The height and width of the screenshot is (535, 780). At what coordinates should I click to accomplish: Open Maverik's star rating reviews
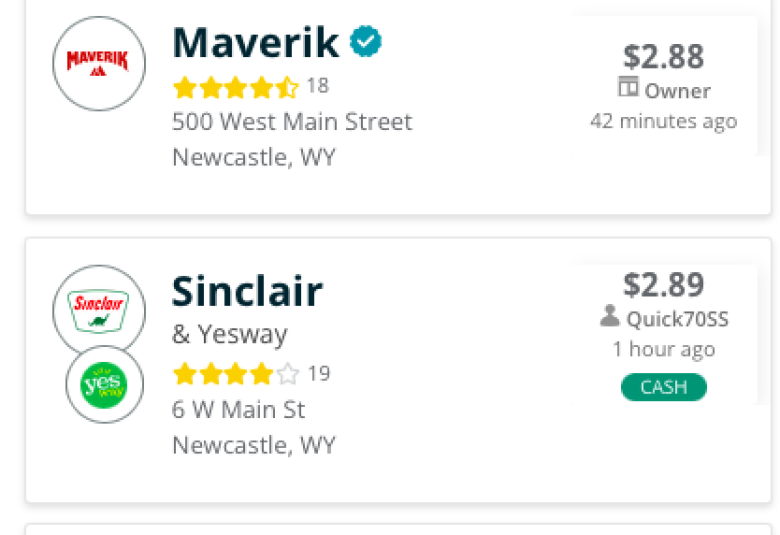point(236,87)
